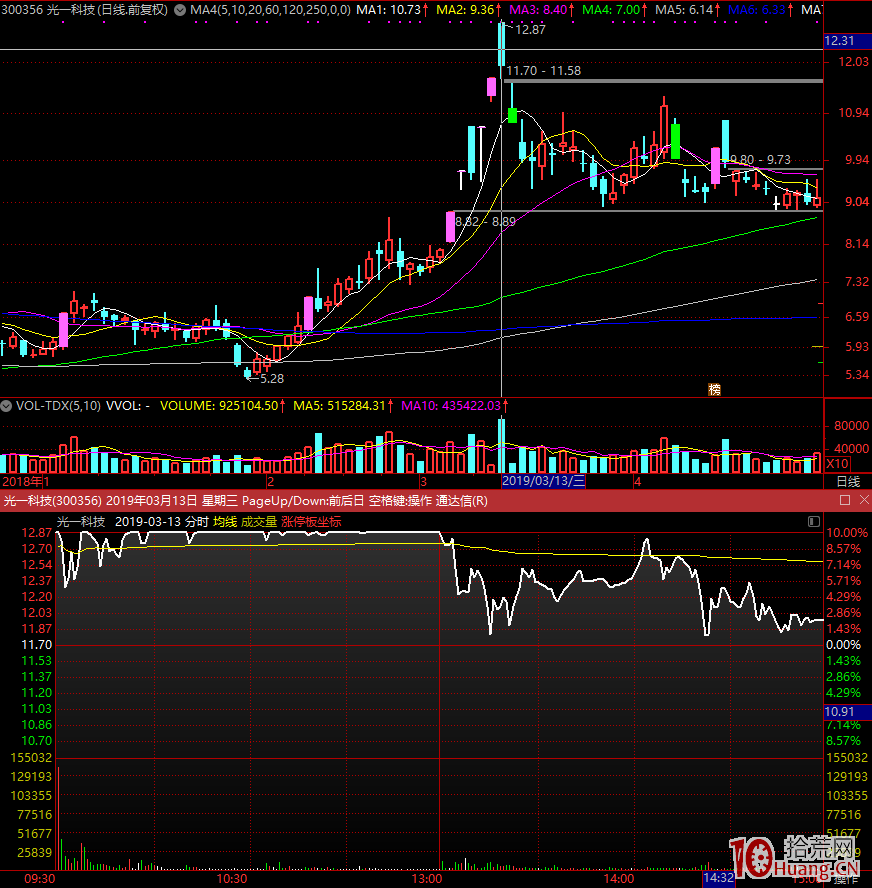Maximize the intraday popup window
This screenshot has width=872, height=888.
(x=844, y=500)
